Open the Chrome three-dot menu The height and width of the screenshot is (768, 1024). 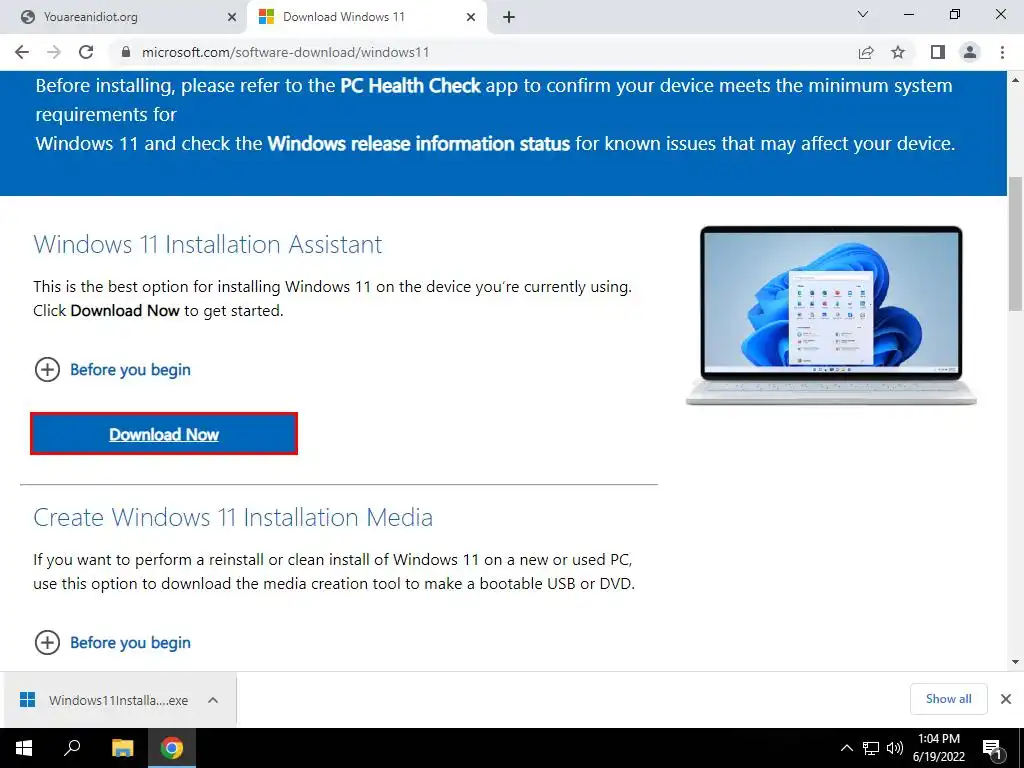pyautogui.click(x=1002, y=52)
